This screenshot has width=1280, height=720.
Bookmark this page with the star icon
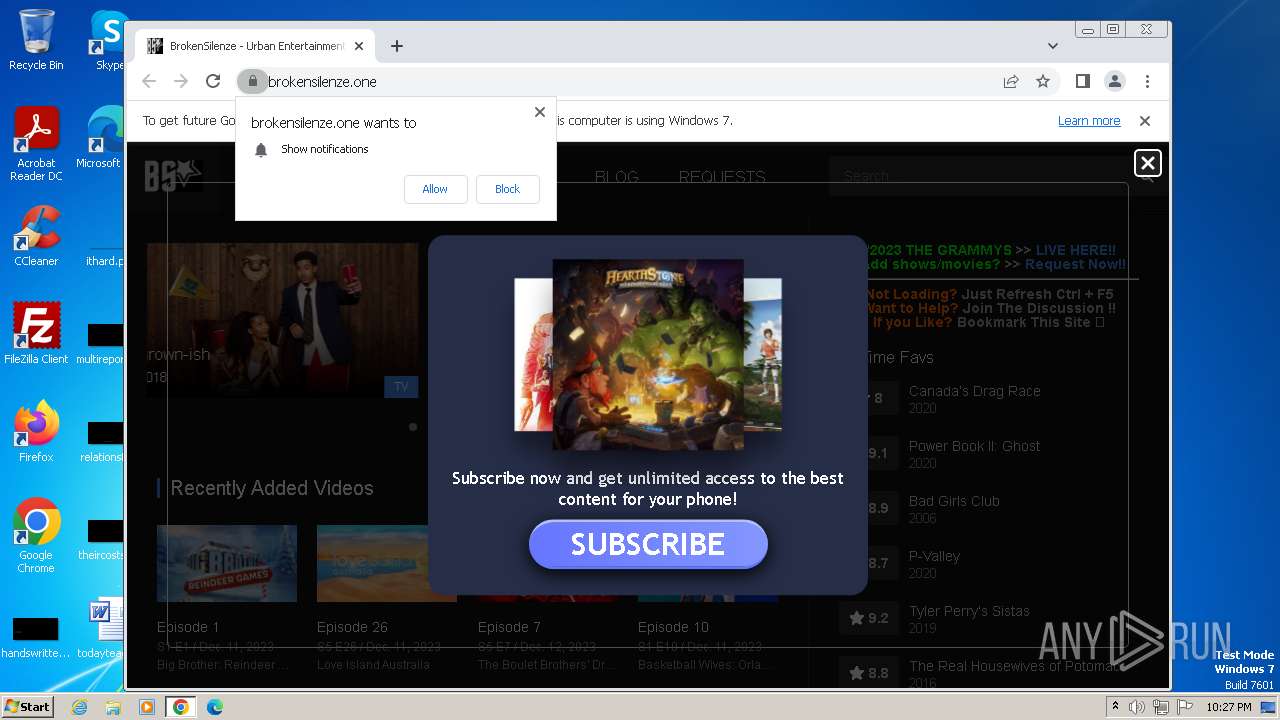[x=1043, y=82]
